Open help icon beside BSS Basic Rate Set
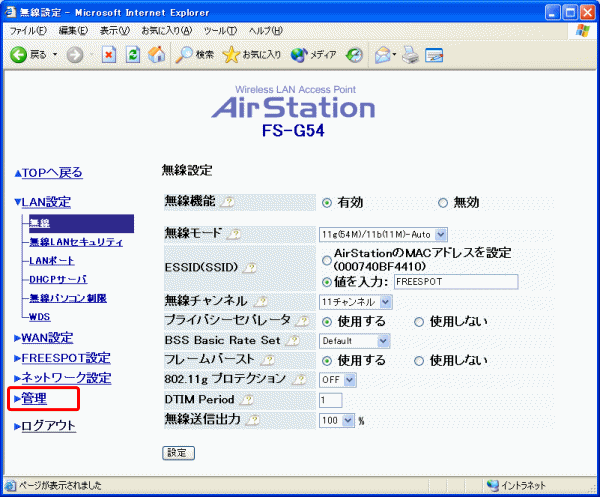Viewport: 600px width, 497px height. coord(293,340)
